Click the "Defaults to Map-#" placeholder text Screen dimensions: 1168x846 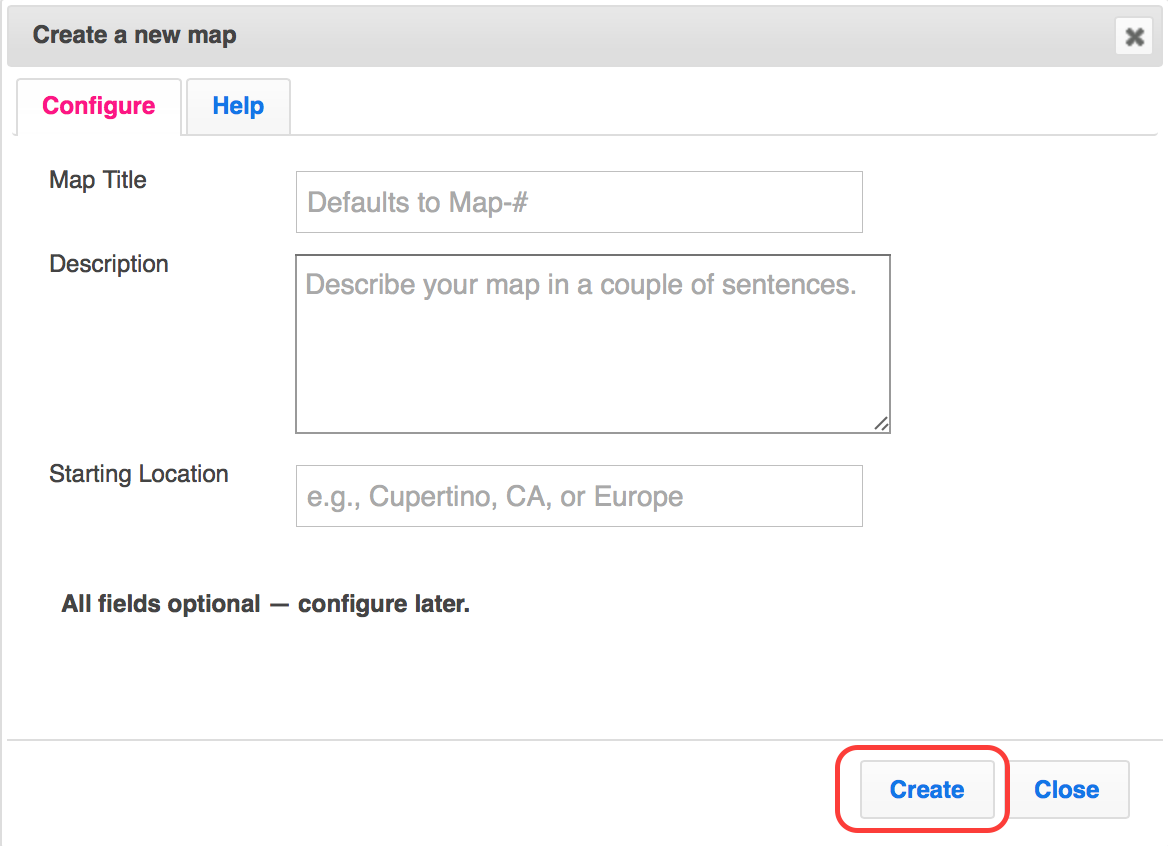coord(418,202)
